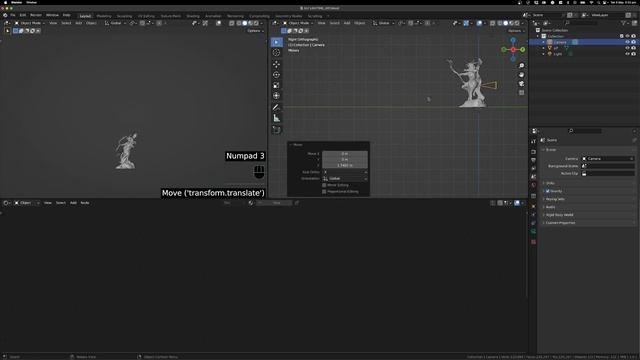The width and height of the screenshot is (640, 360).
Task: Open the File menu
Action: pyautogui.click(x=13, y=16)
